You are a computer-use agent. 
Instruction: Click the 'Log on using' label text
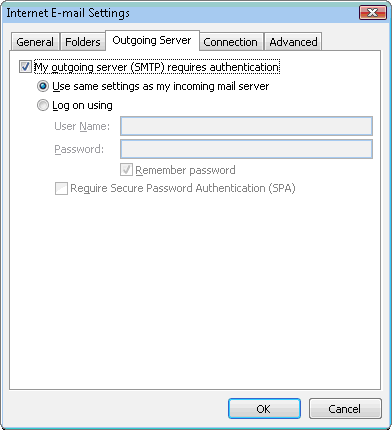(x=82, y=106)
